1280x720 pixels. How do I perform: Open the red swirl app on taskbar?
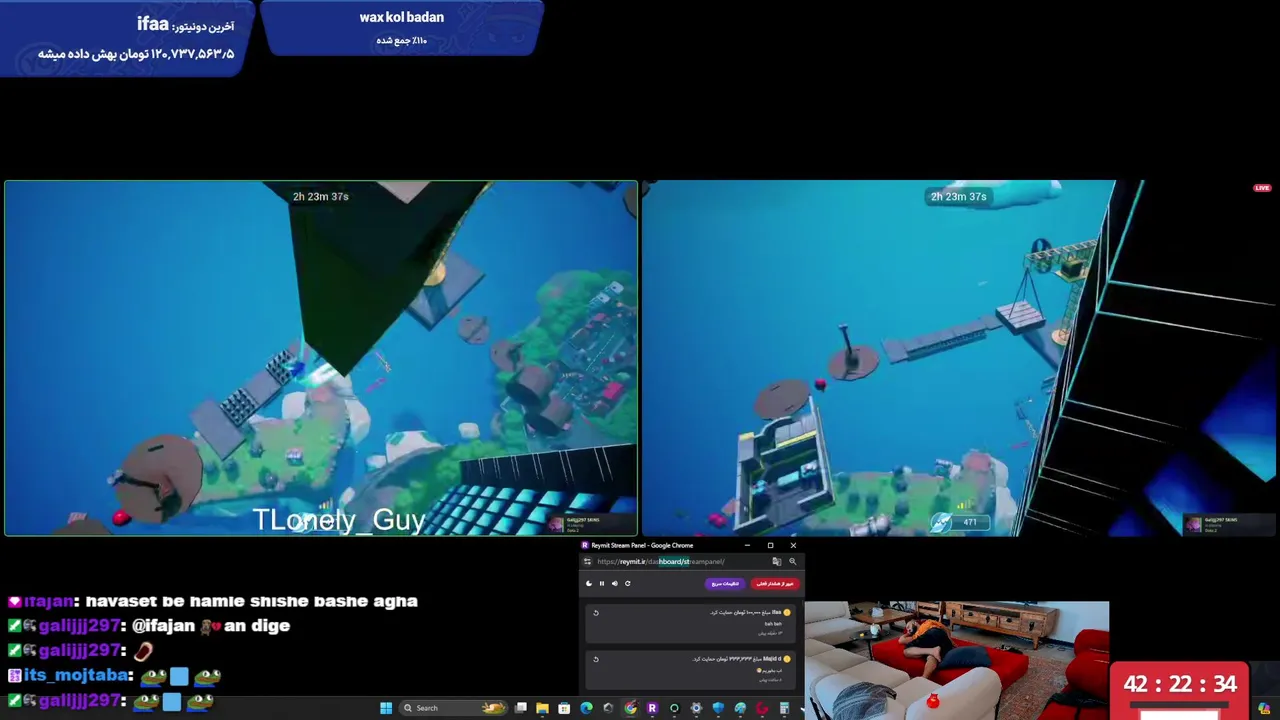[762, 708]
